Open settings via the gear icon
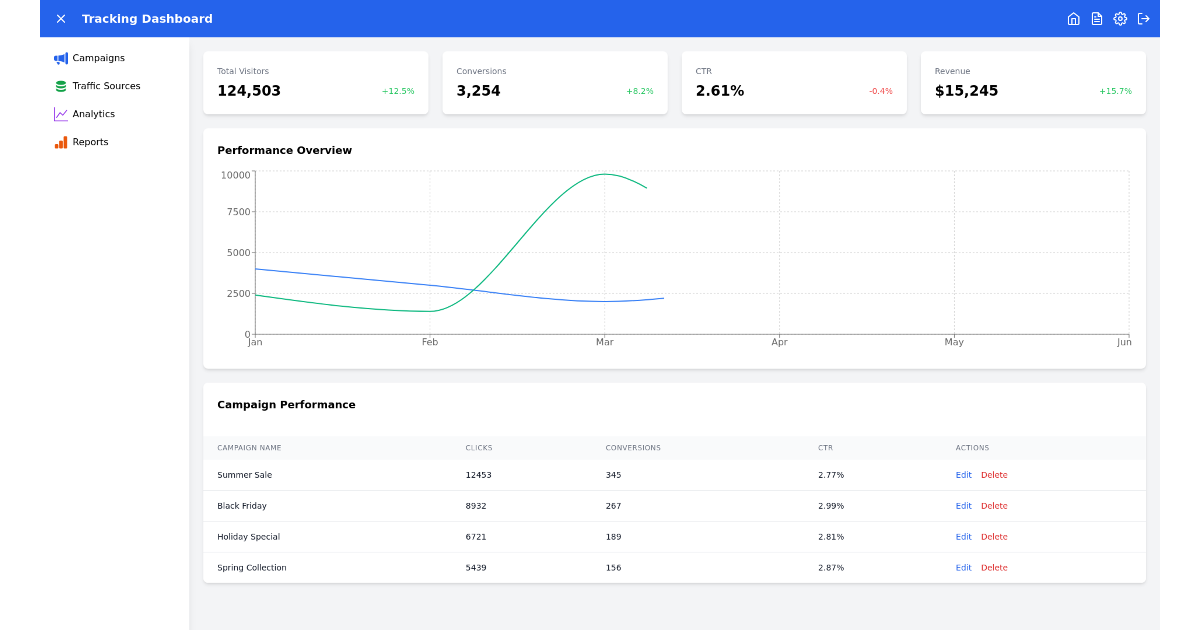1200x630 pixels. (1120, 18)
